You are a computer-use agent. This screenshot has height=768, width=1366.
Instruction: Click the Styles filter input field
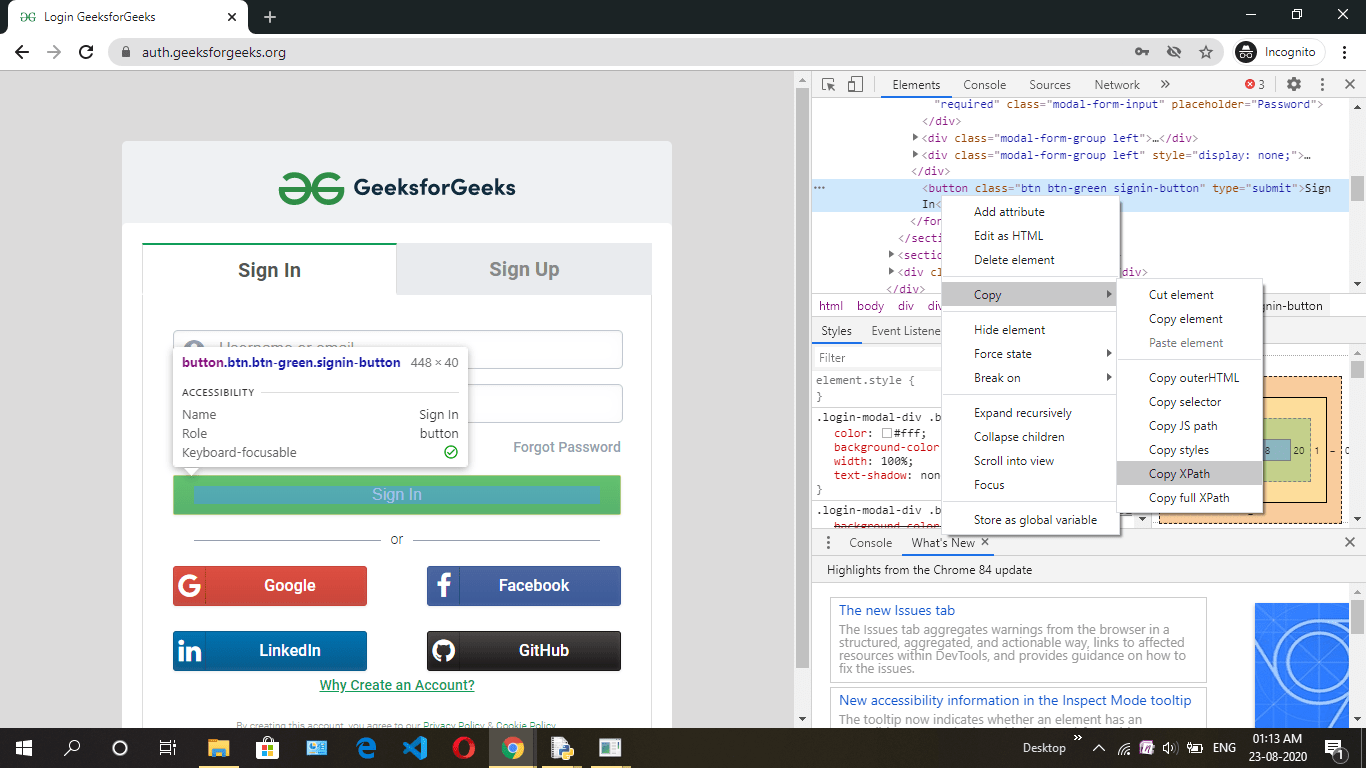click(x=876, y=357)
